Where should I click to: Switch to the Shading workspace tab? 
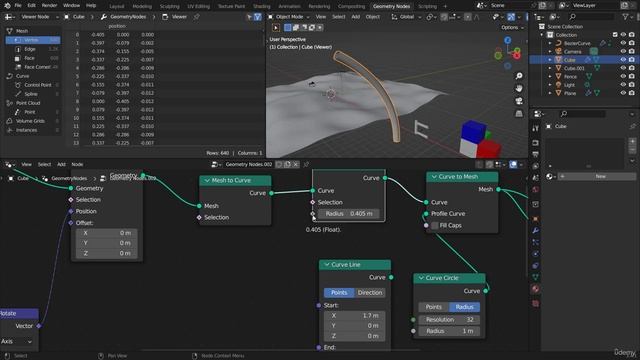click(x=262, y=6)
